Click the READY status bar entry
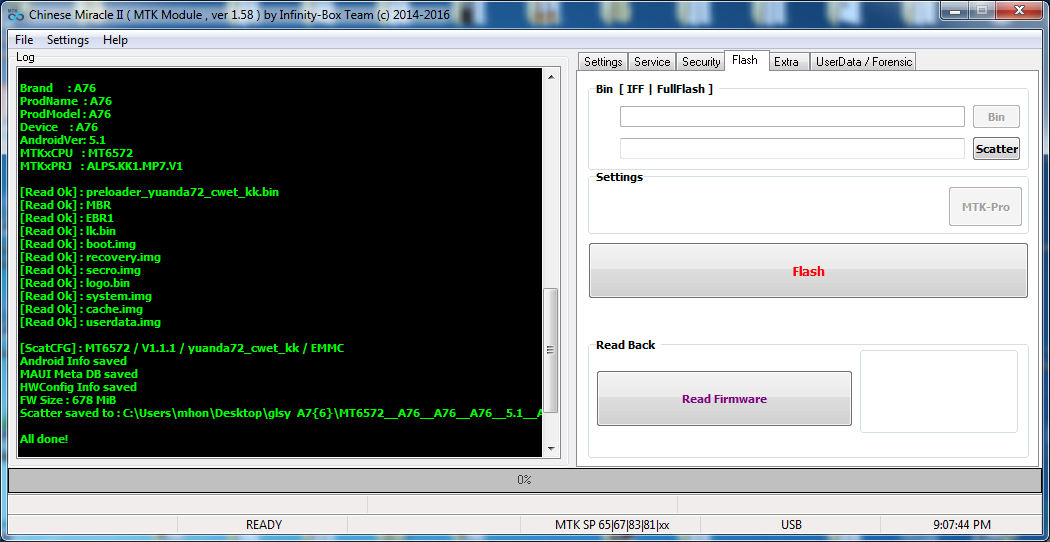The width and height of the screenshot is (1050, 542). pos(263,525)
